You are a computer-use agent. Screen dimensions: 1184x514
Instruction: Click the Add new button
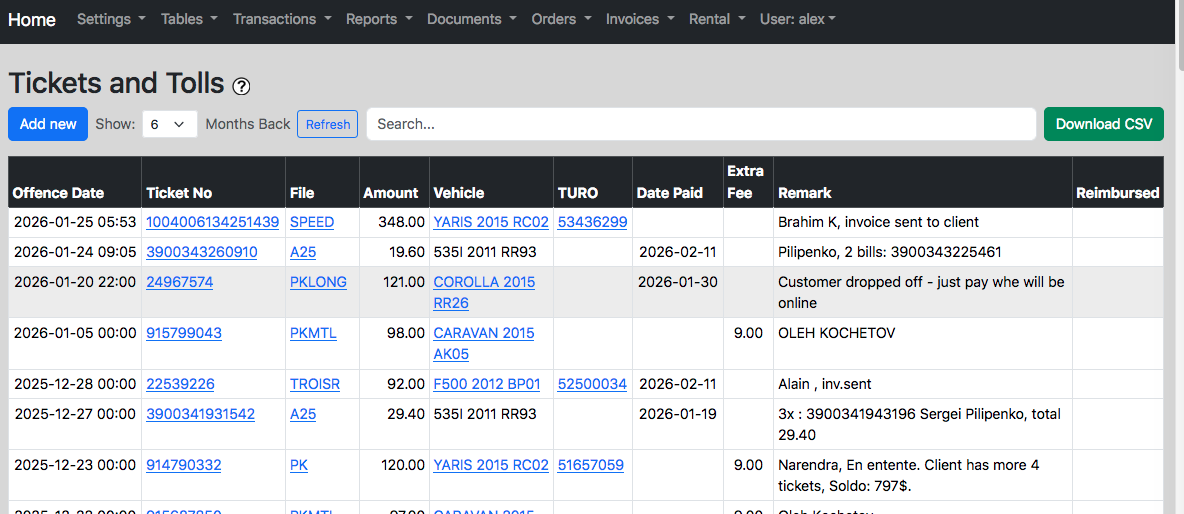(x=48, y=124)
